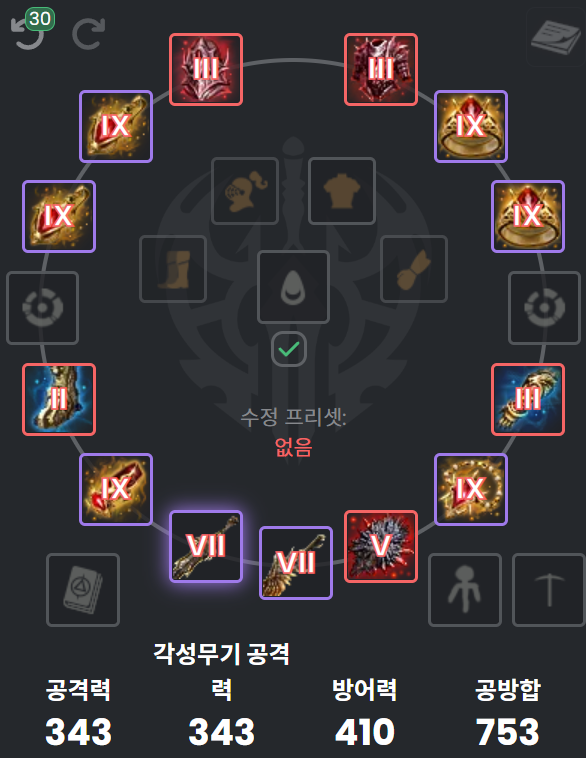Select the blue gloves slot marked III

(x=528, y=399)
